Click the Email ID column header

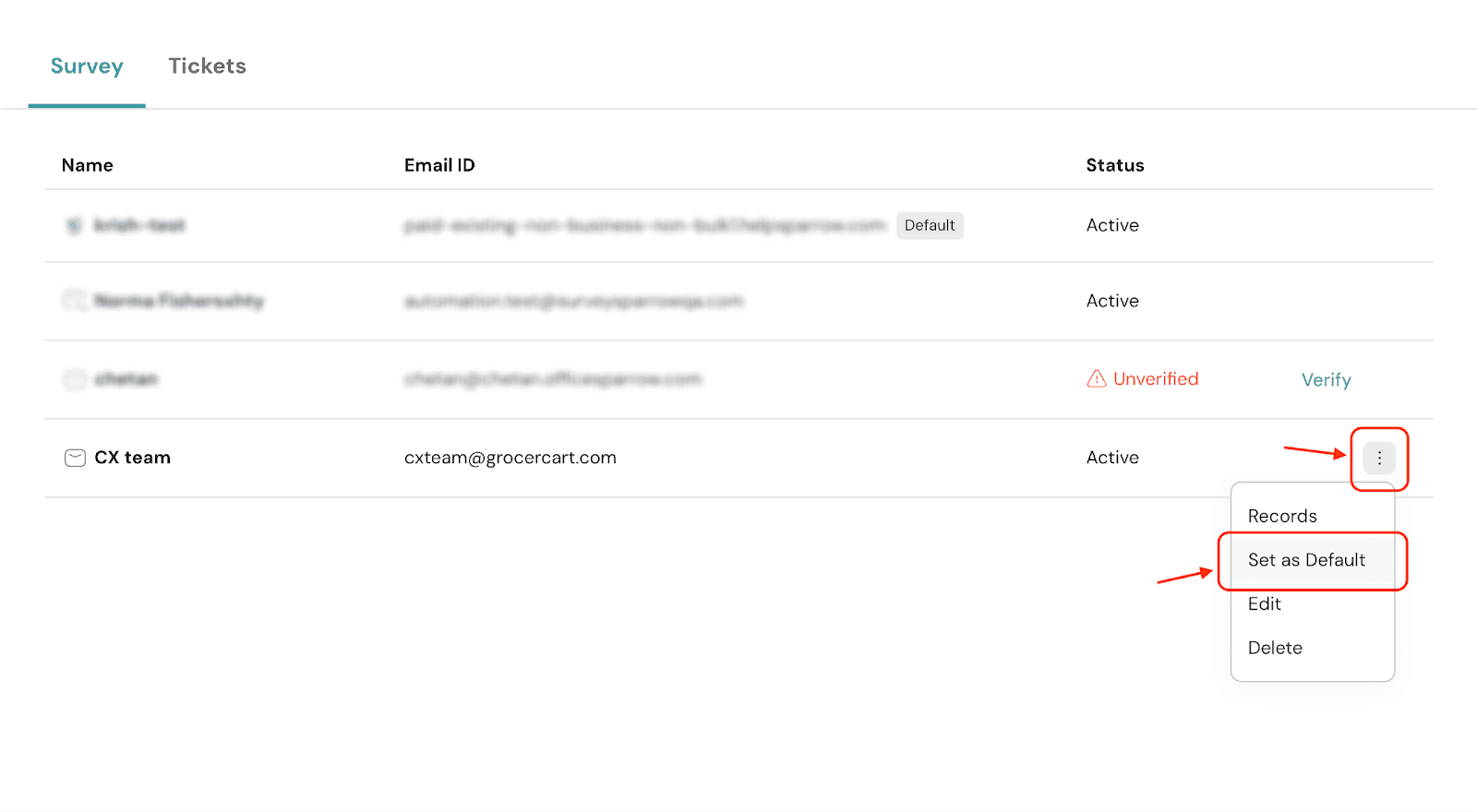[x=439, y=165]
